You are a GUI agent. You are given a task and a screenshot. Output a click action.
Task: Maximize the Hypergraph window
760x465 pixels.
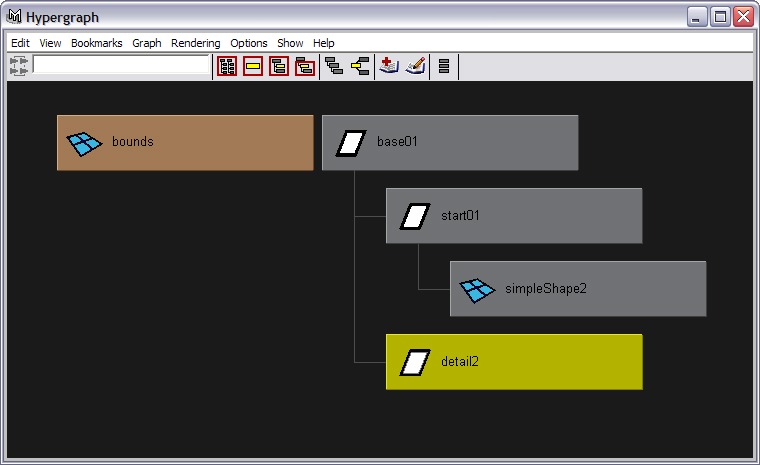720,16
